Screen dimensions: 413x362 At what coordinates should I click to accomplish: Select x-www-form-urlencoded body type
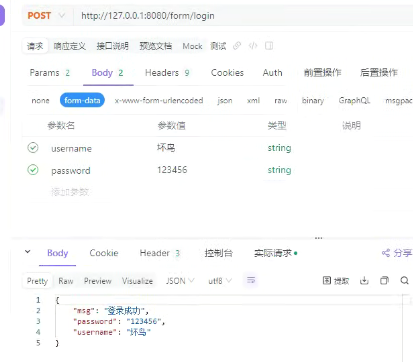(159, 100)
